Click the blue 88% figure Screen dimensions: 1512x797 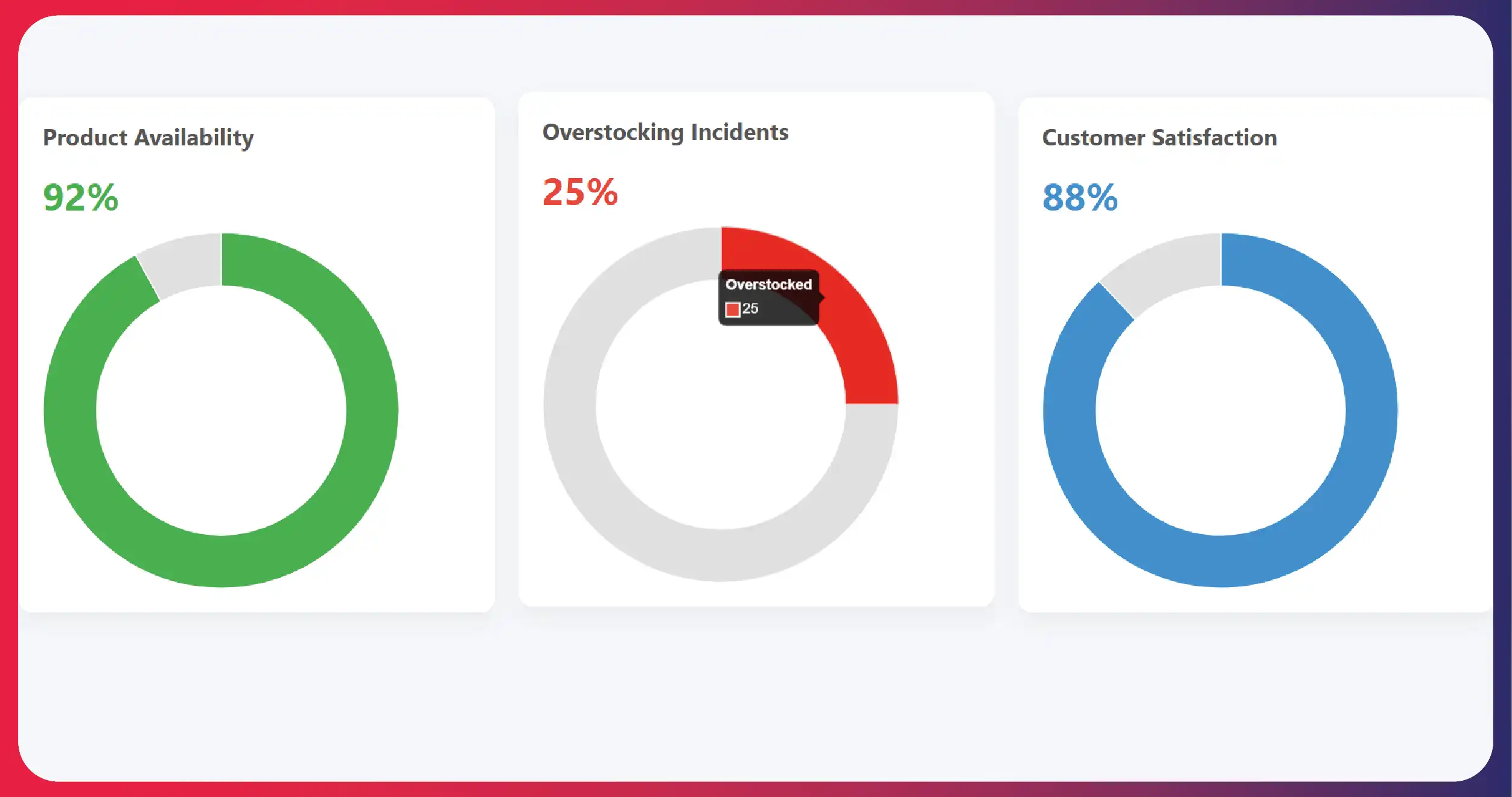tap(1080, 197)
